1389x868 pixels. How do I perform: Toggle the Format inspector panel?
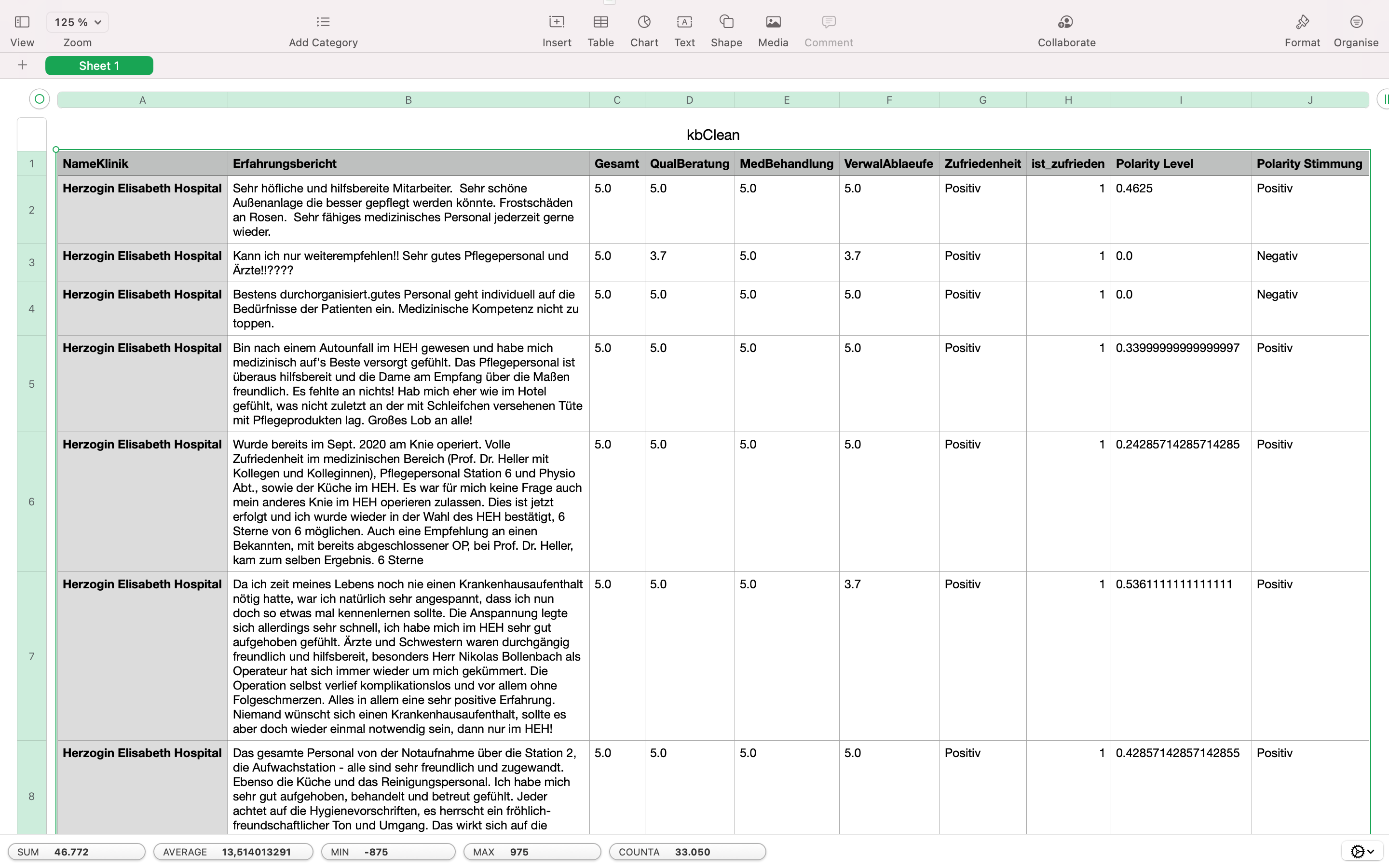click(x=1302, y=22)
